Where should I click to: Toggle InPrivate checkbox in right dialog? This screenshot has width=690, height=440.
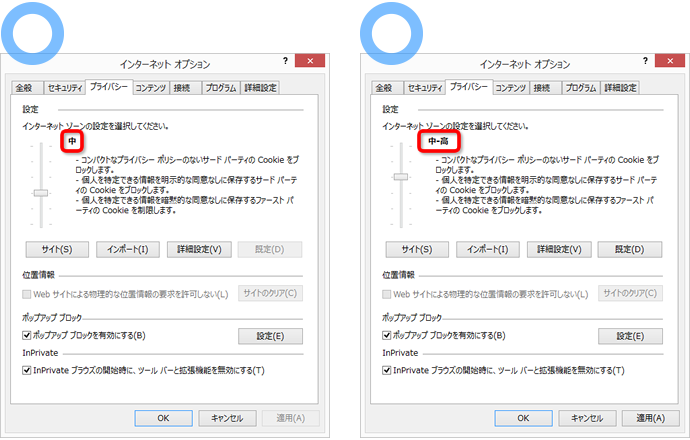[387, 371]
